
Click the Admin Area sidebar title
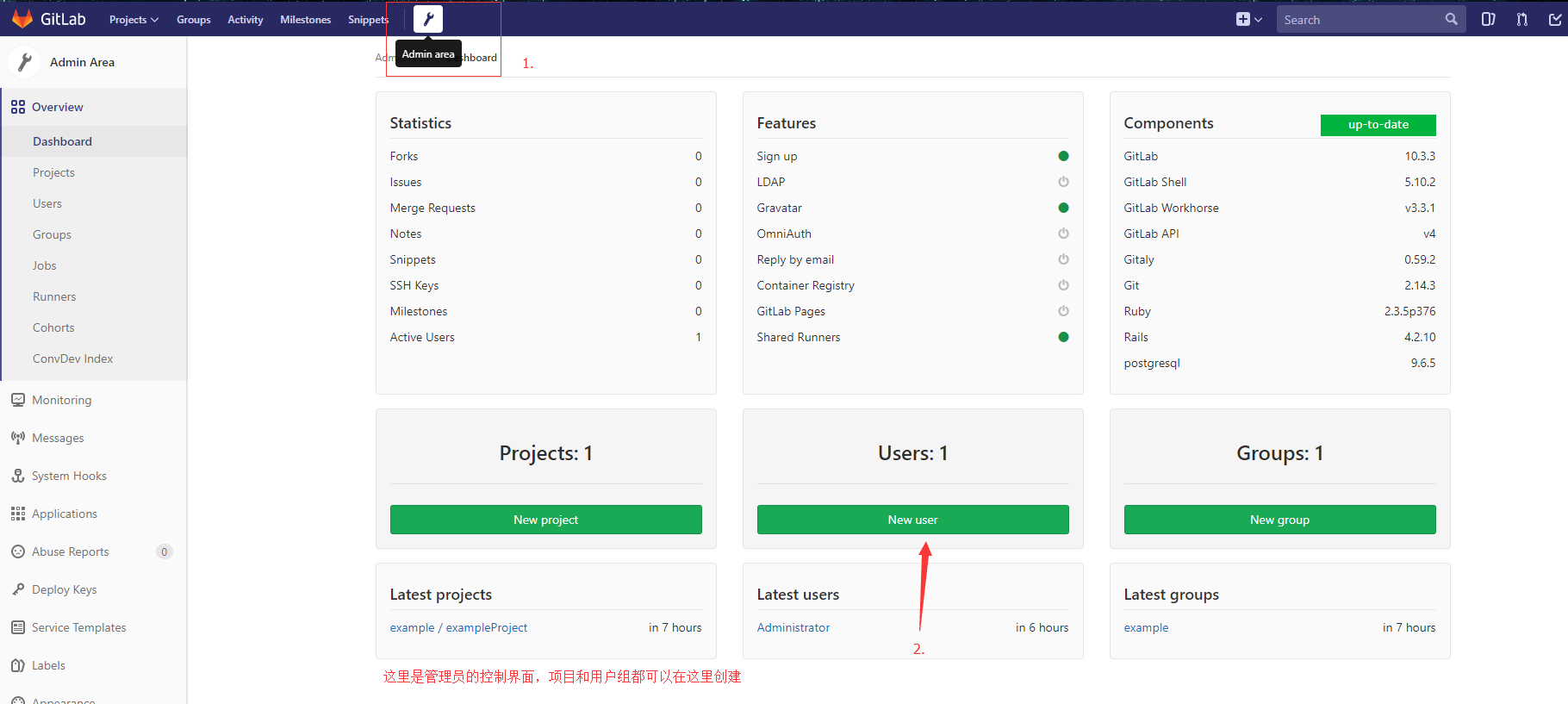pyautogui.click(x=82, y=62)
